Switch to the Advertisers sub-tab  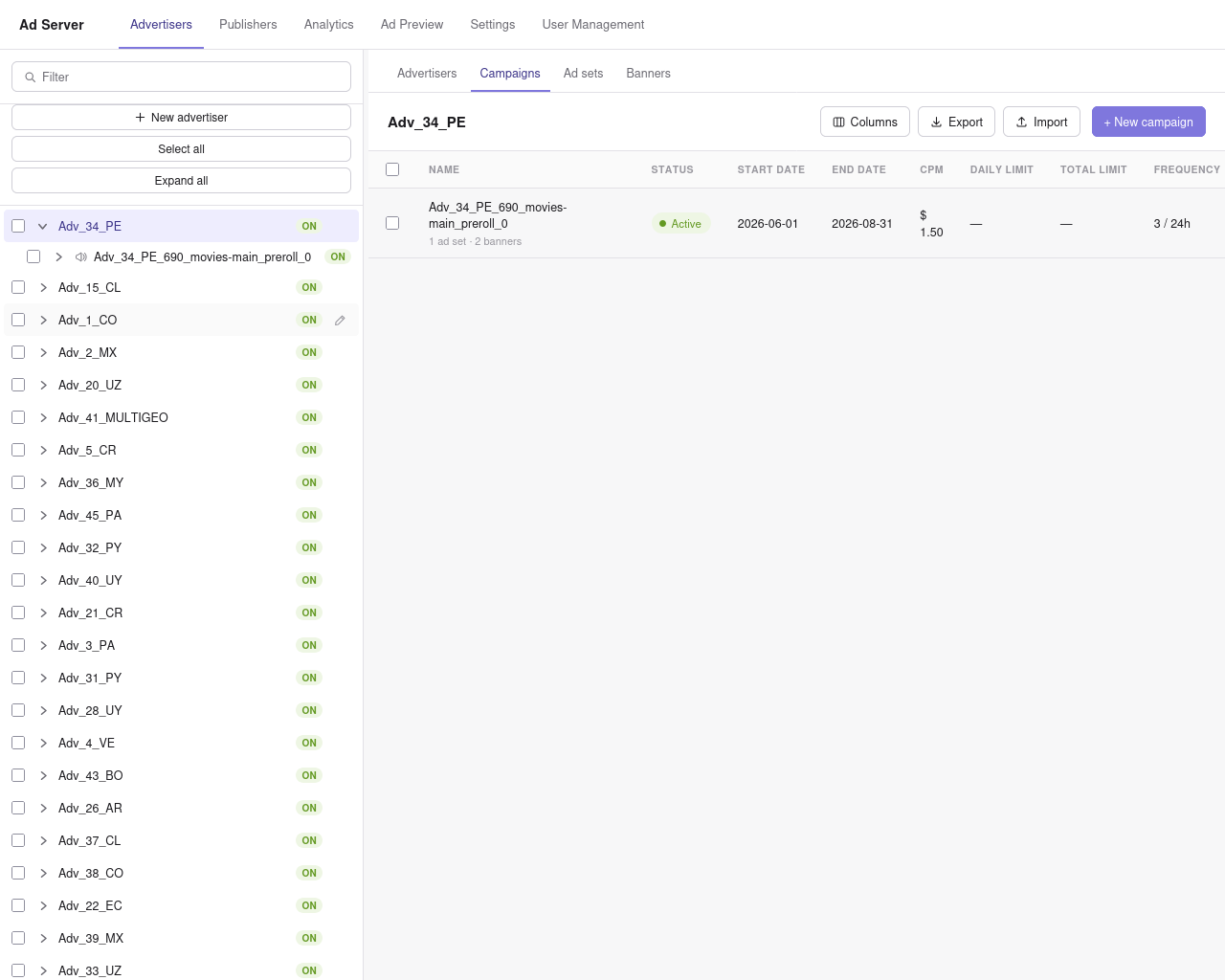click(427, 74)
